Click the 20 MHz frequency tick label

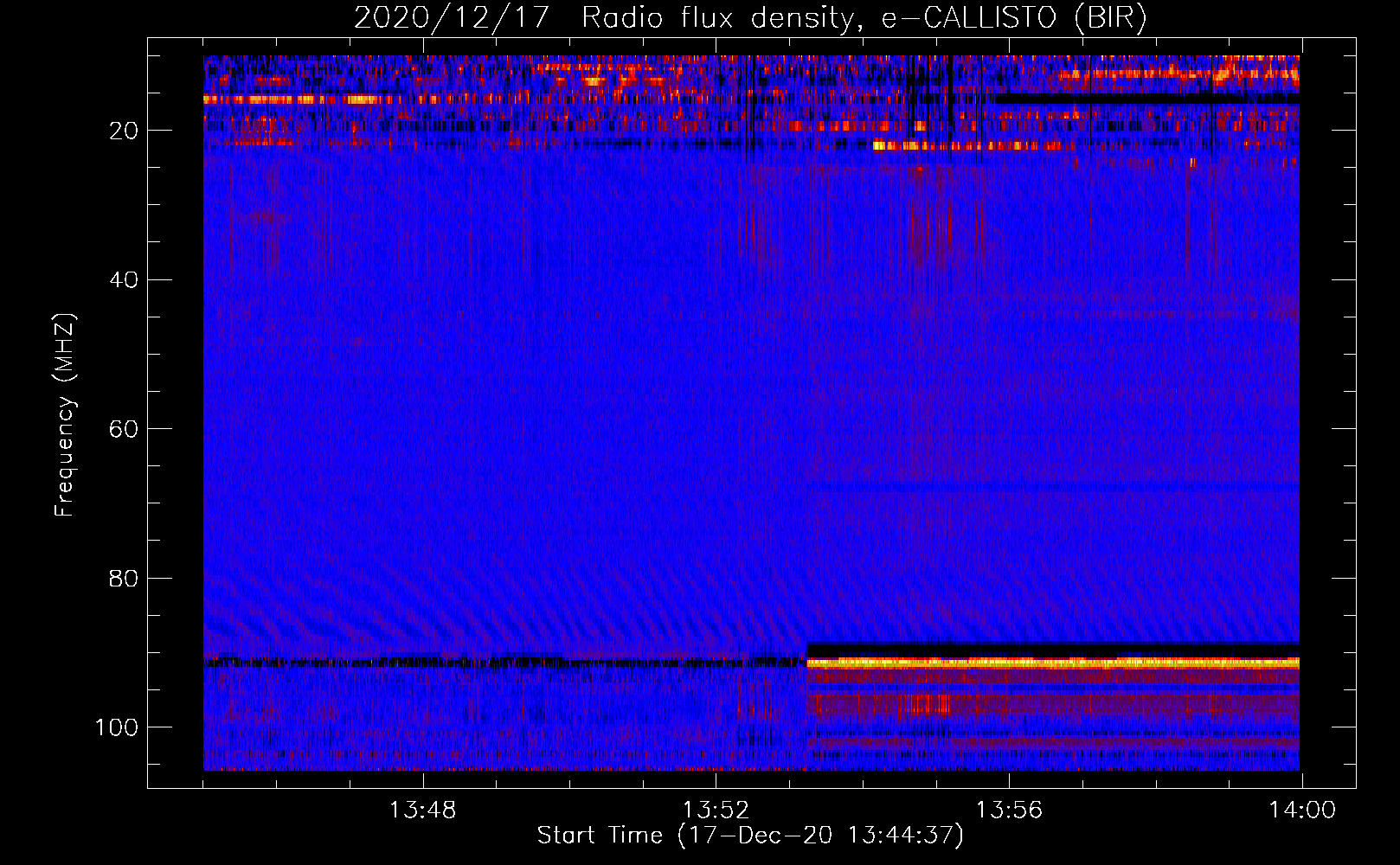[x=124, y=131]
